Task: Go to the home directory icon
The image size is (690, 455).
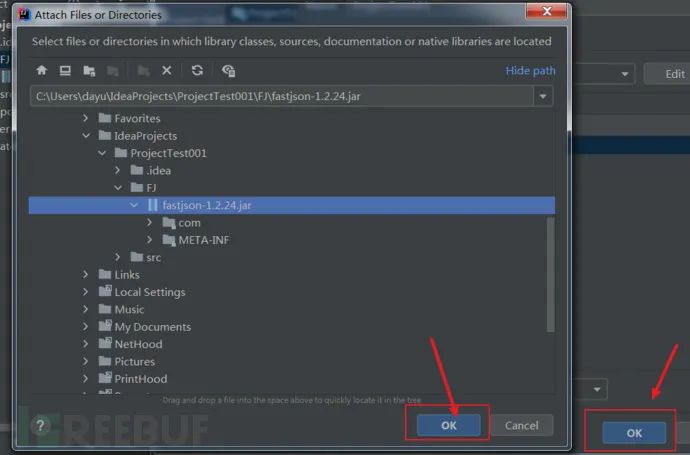Action: click(x=42, y=70)
